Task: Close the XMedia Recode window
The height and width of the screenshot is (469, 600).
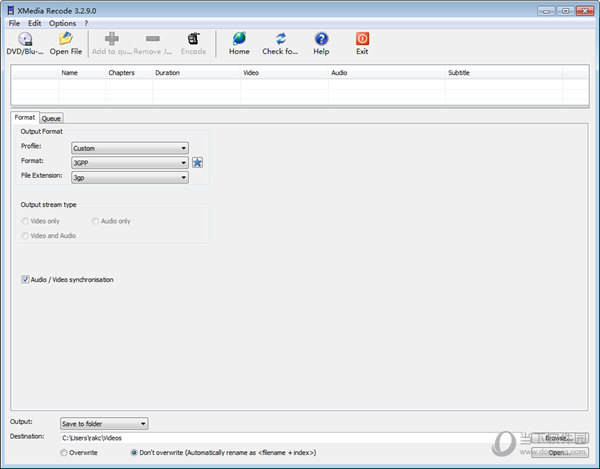Action: pyautogui.click(x=585, y=11)
